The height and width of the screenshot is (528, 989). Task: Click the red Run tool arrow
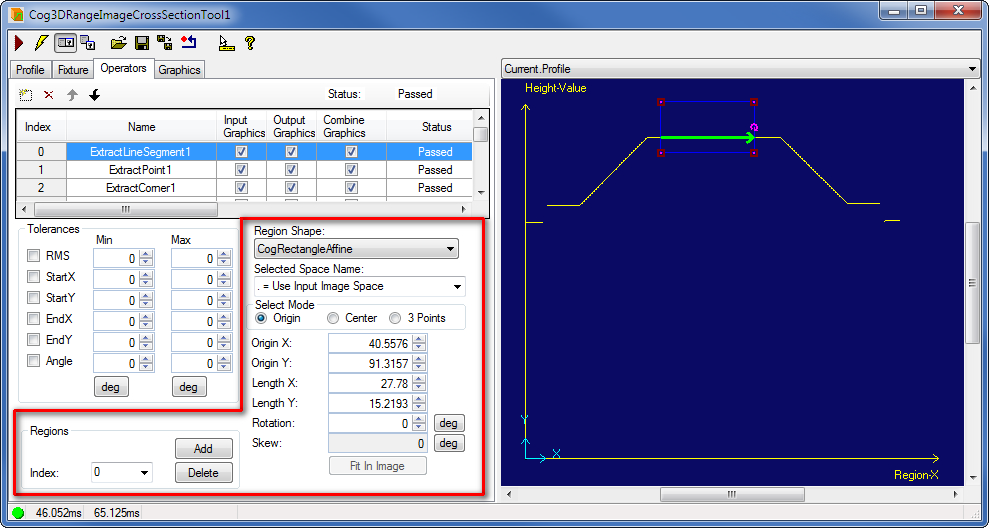coord(19,43)
